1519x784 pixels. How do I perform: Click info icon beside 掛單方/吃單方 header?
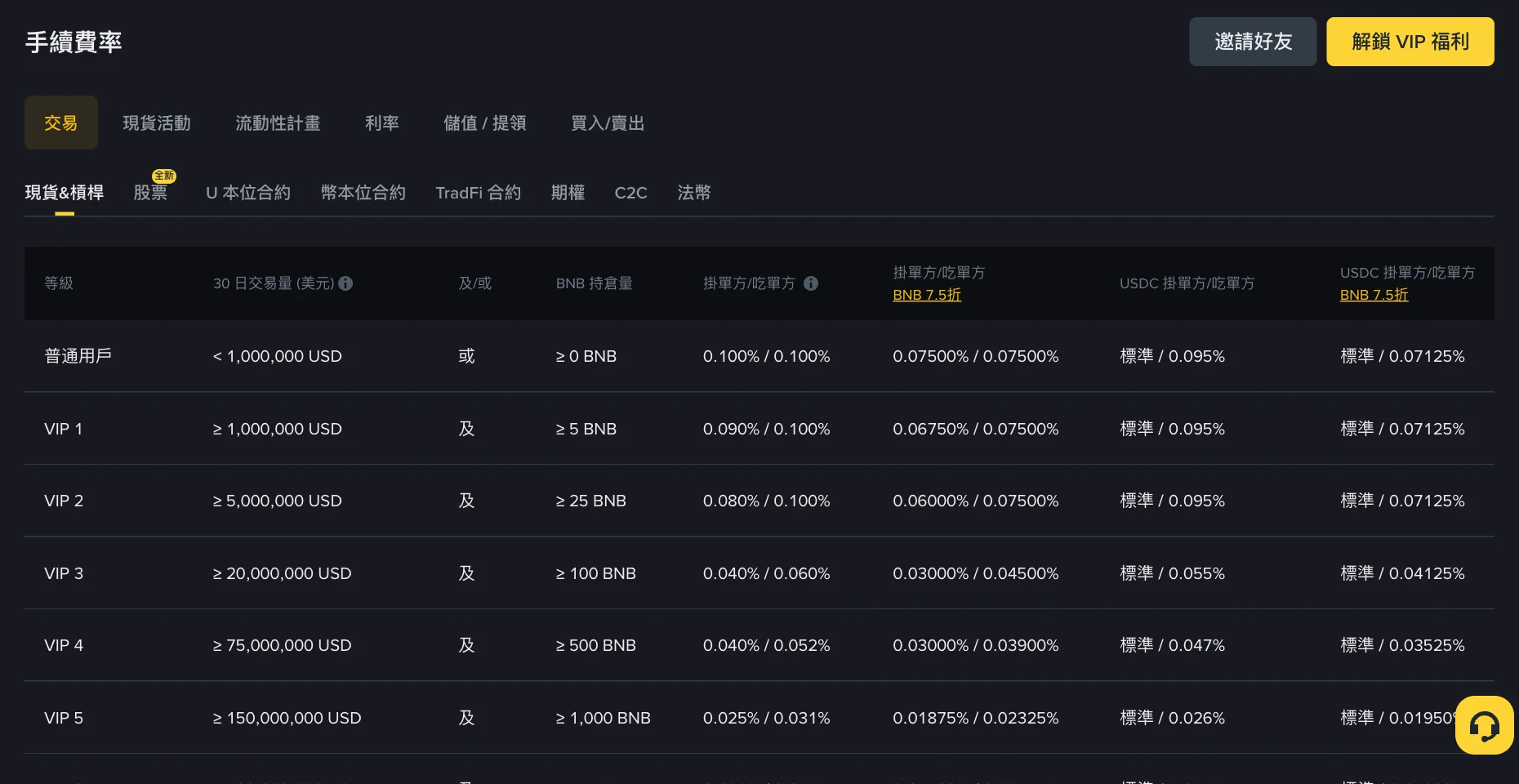811,283
